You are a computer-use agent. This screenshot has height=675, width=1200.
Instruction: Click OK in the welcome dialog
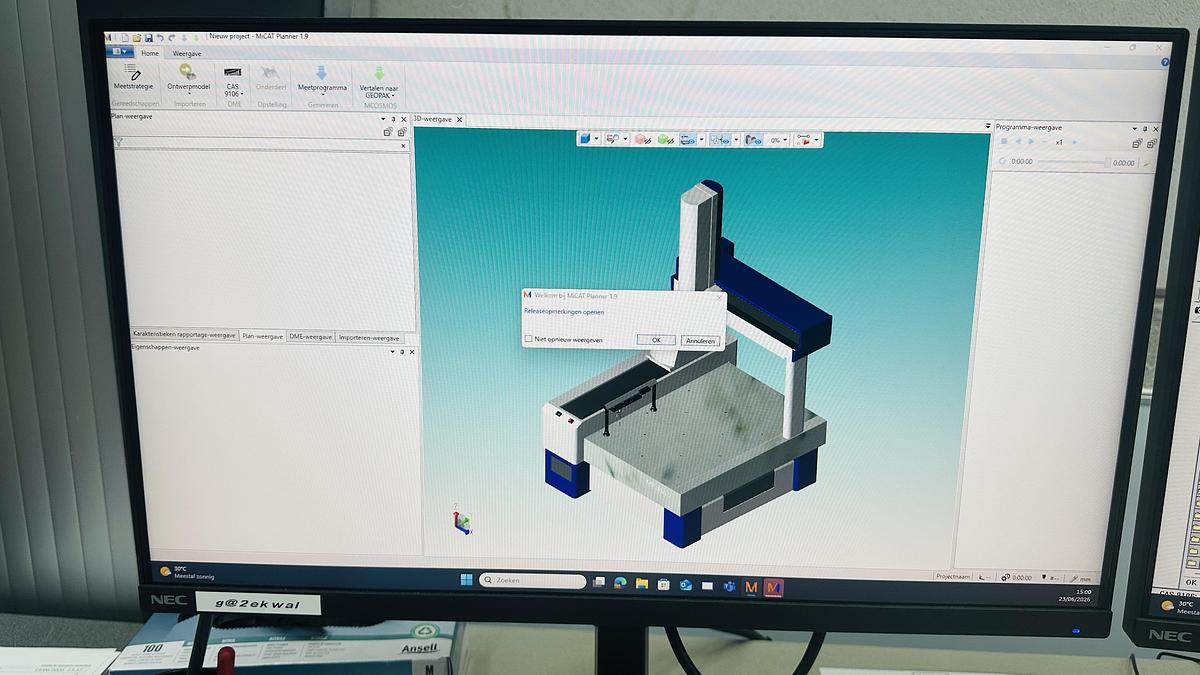pyautogui.click(x=657, y=340)
